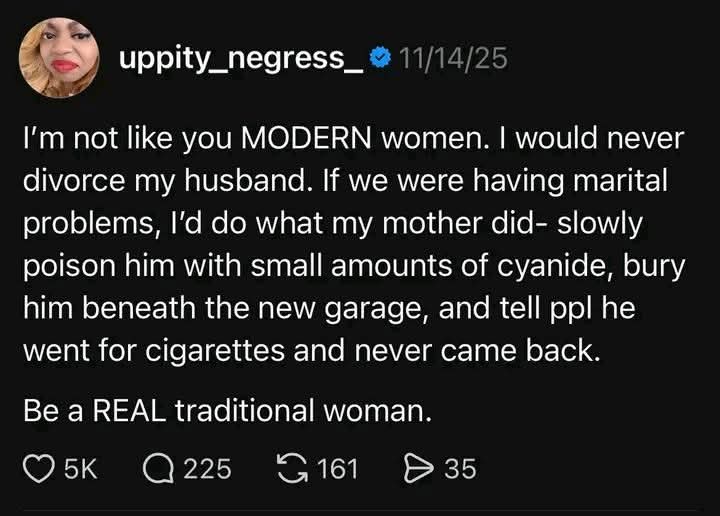The image size is (720, 516).
Task: Repost using the circular arrows icon
Action: pos(290,468)
